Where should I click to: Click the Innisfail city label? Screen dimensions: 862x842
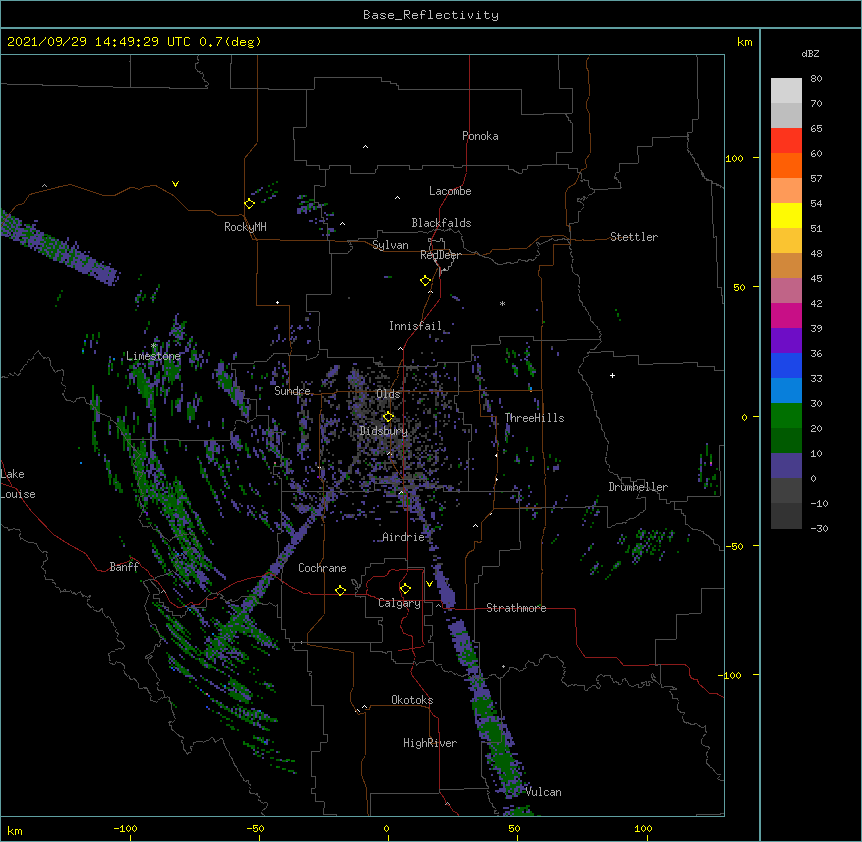(415, 326)
